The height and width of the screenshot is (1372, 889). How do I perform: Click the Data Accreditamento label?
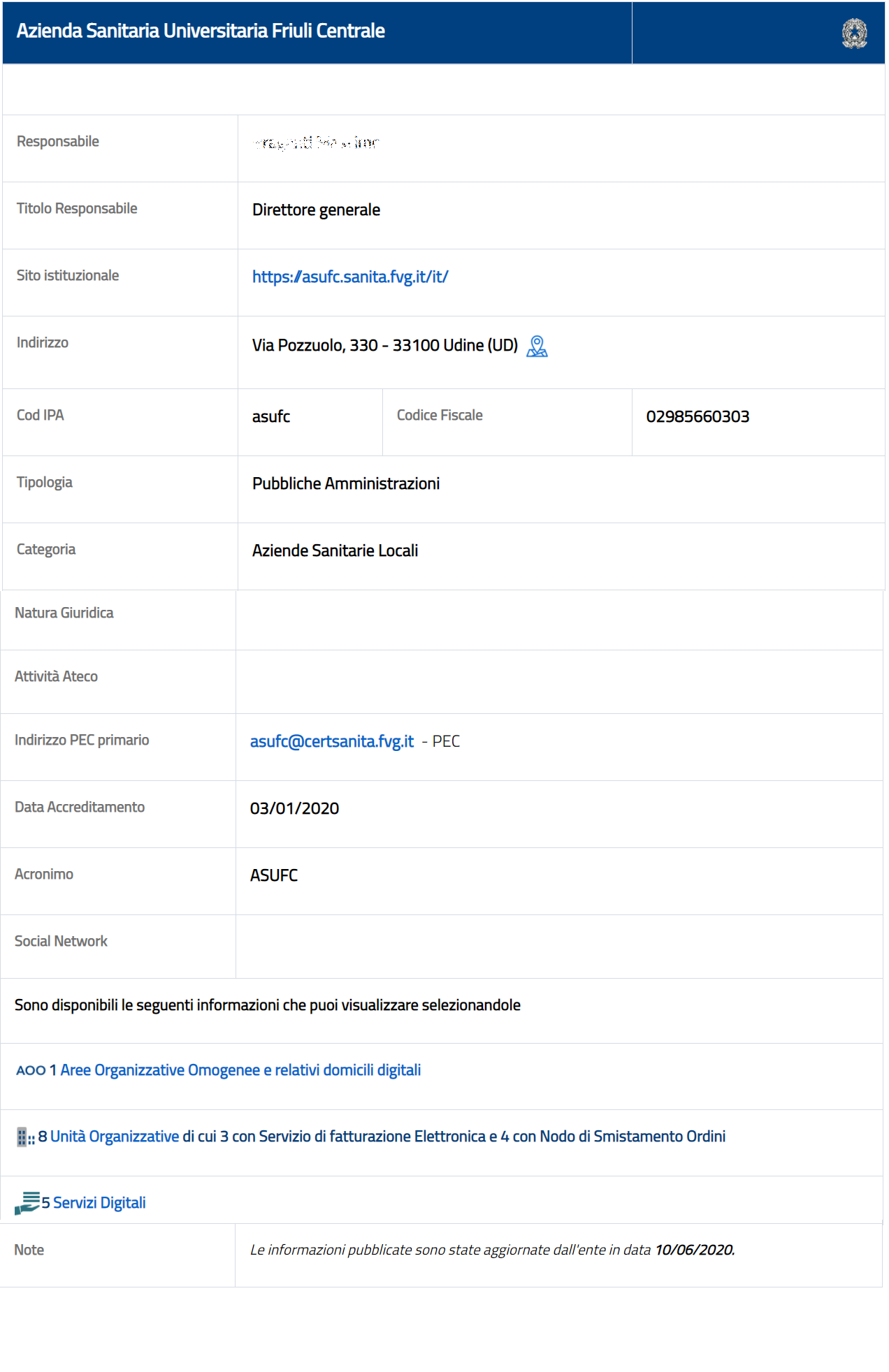point(80,807)
